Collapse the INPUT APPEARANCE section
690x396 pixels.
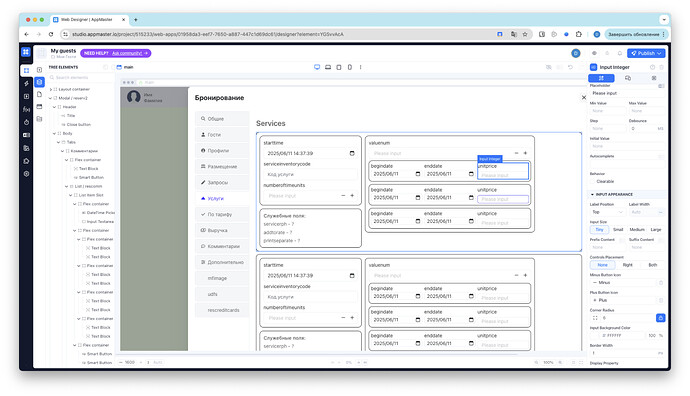pos(592,194)
